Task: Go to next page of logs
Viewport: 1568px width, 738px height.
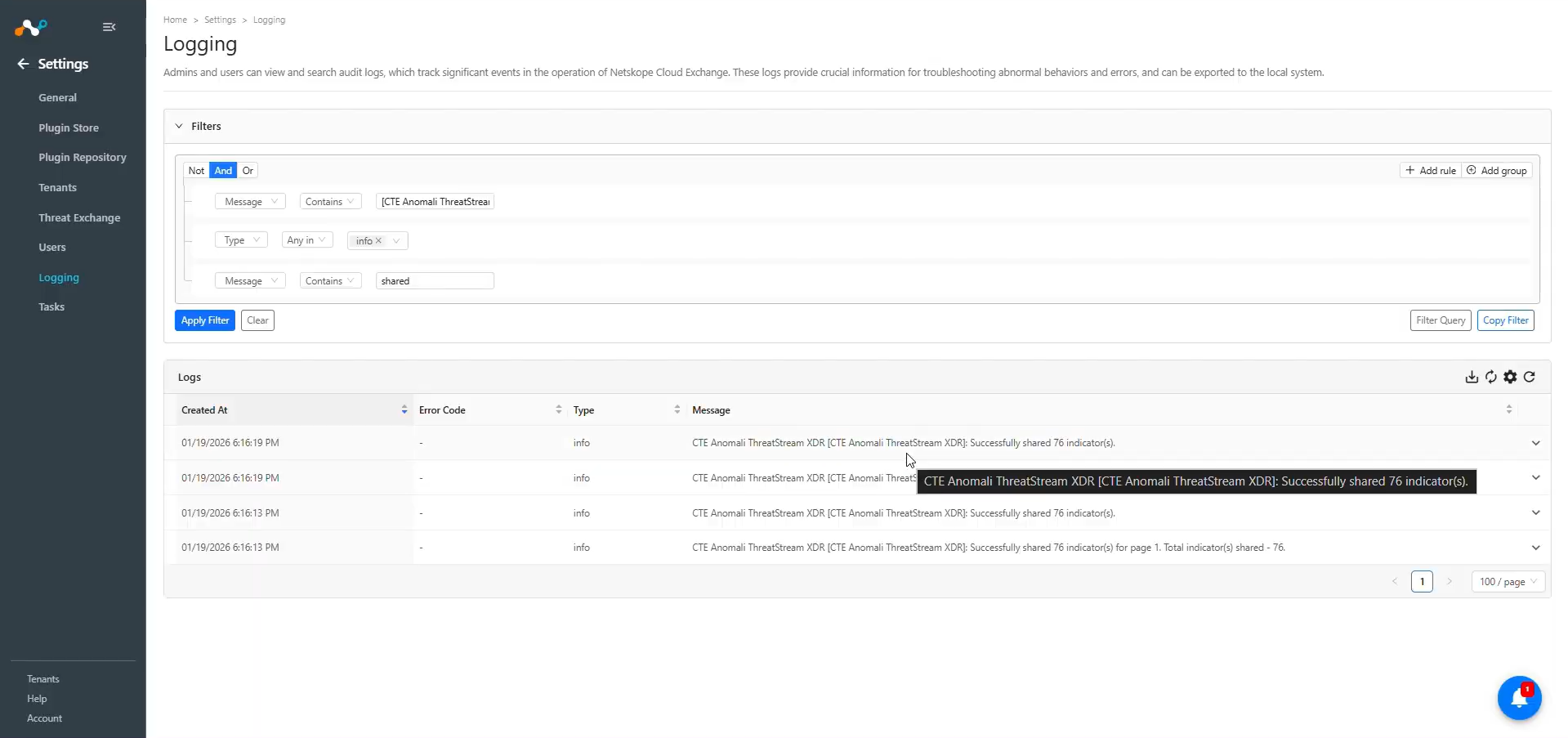Action: (1450, 582)
